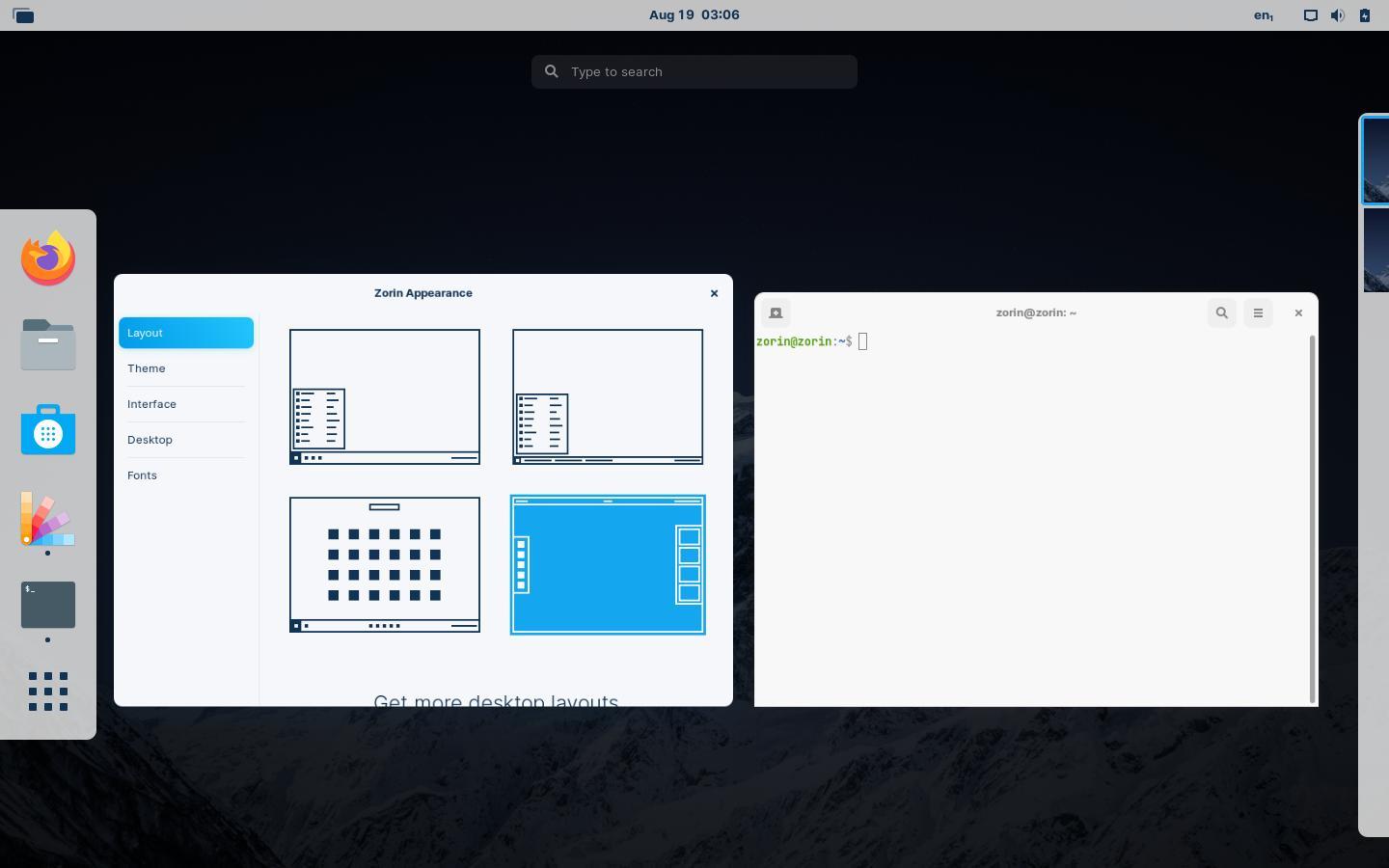Launch the Files manager from the dock

pos(48,344)
